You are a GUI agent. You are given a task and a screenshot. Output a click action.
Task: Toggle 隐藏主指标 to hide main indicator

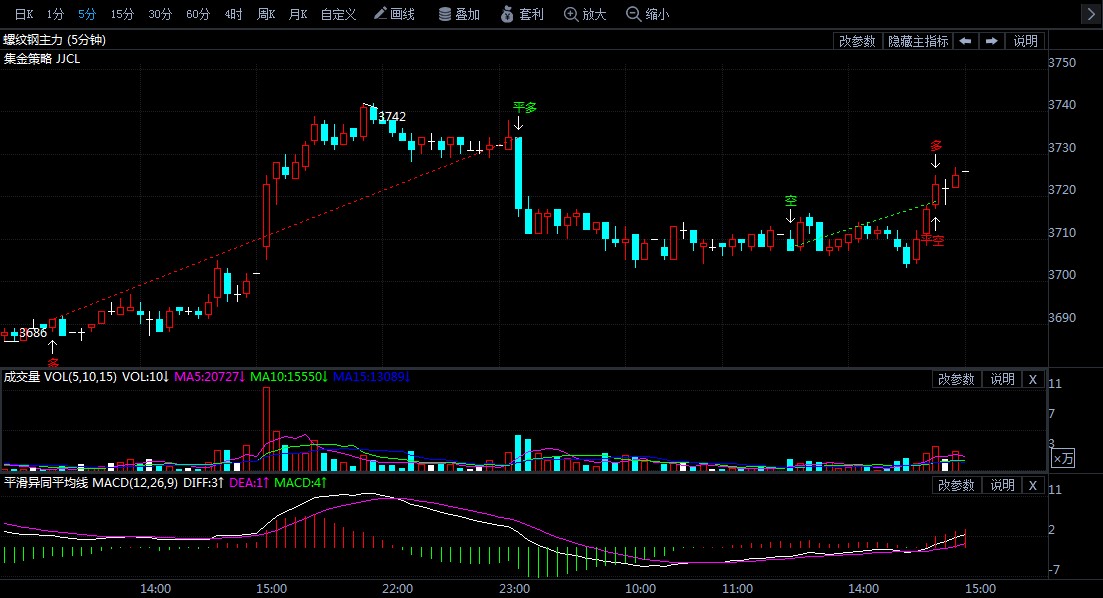click(x=918, y=41)
